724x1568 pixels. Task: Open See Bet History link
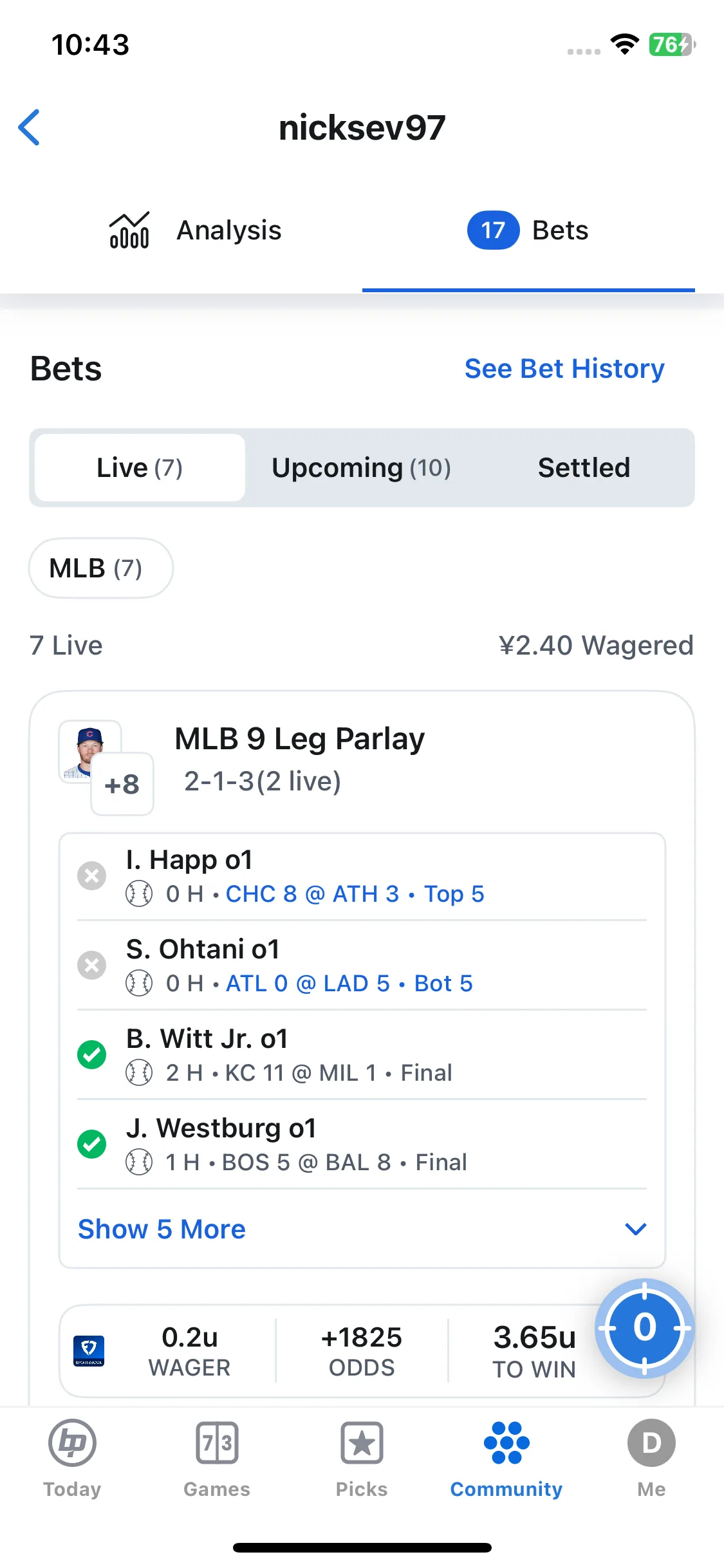coord(564,369)
